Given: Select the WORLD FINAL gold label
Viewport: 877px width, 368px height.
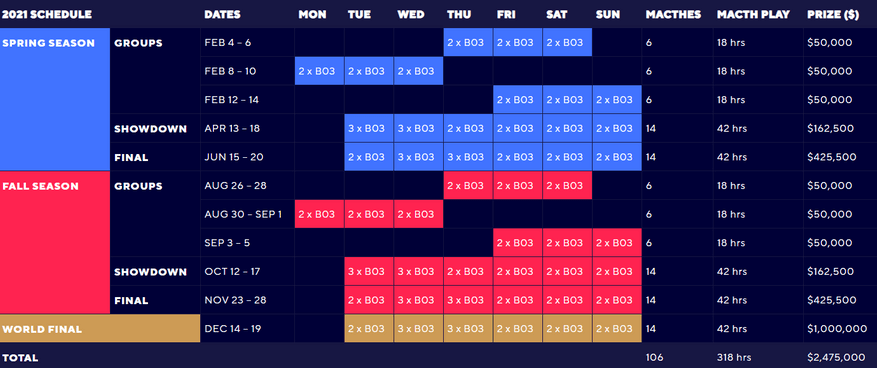Looking at the screenshot, I should point(100,328).
